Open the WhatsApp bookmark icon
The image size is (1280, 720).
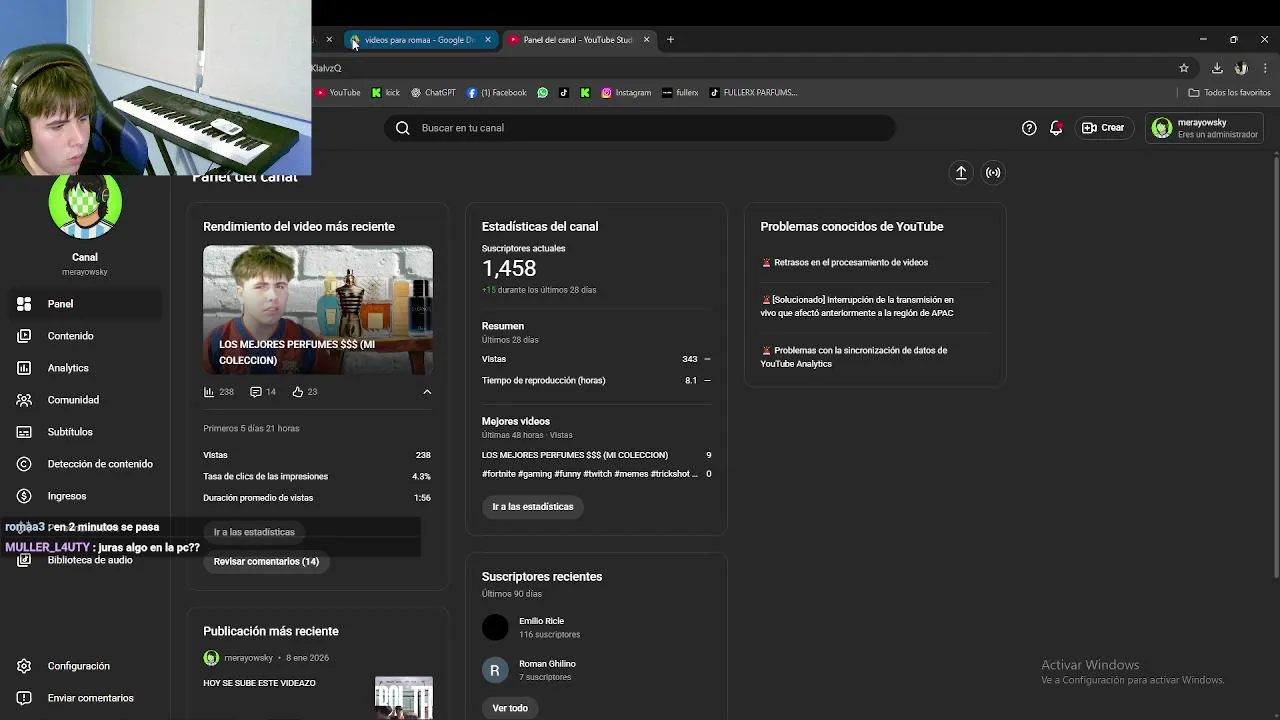coord(543,92)
